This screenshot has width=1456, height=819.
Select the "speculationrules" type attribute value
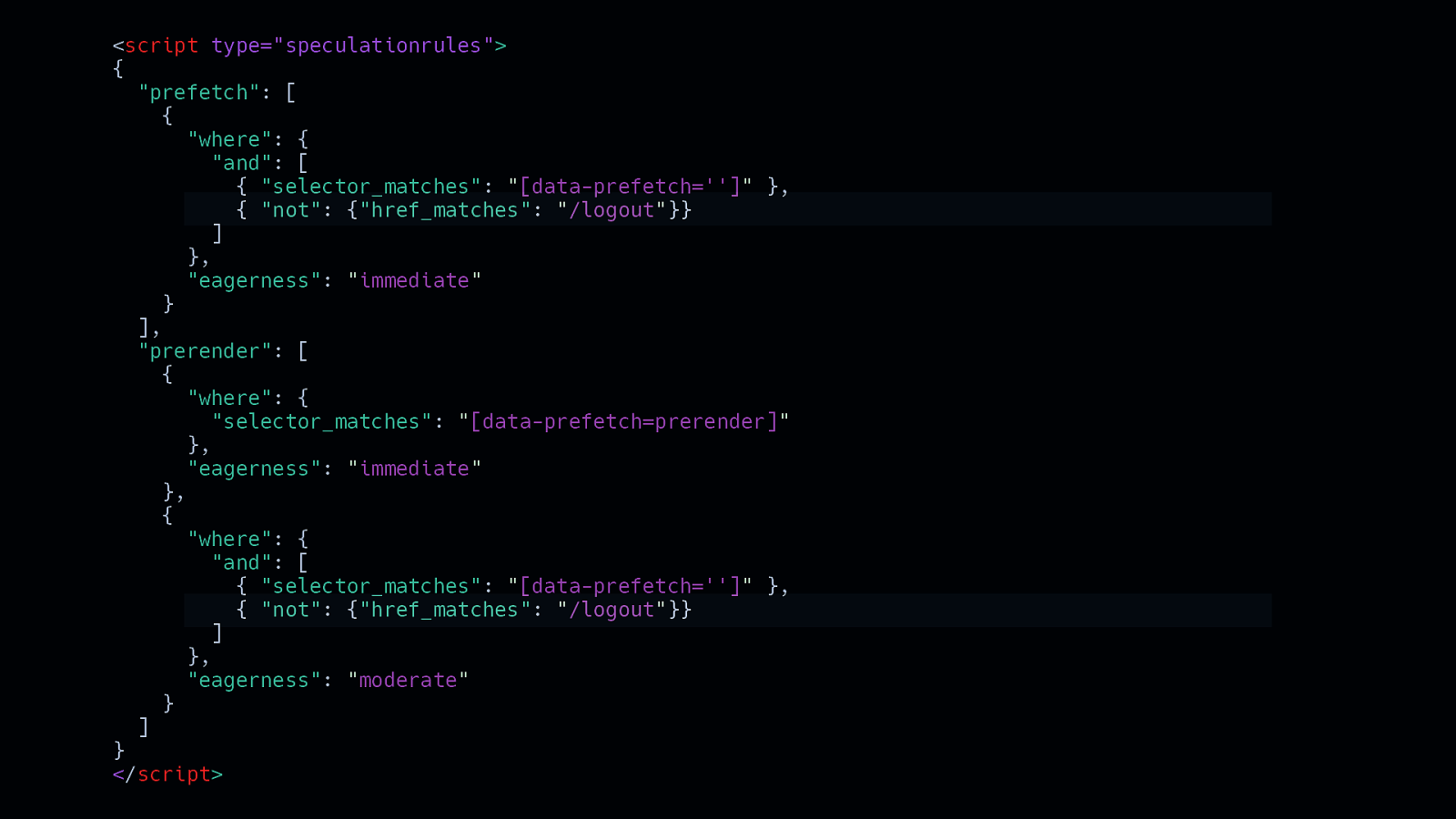click(x=383, y=45)
